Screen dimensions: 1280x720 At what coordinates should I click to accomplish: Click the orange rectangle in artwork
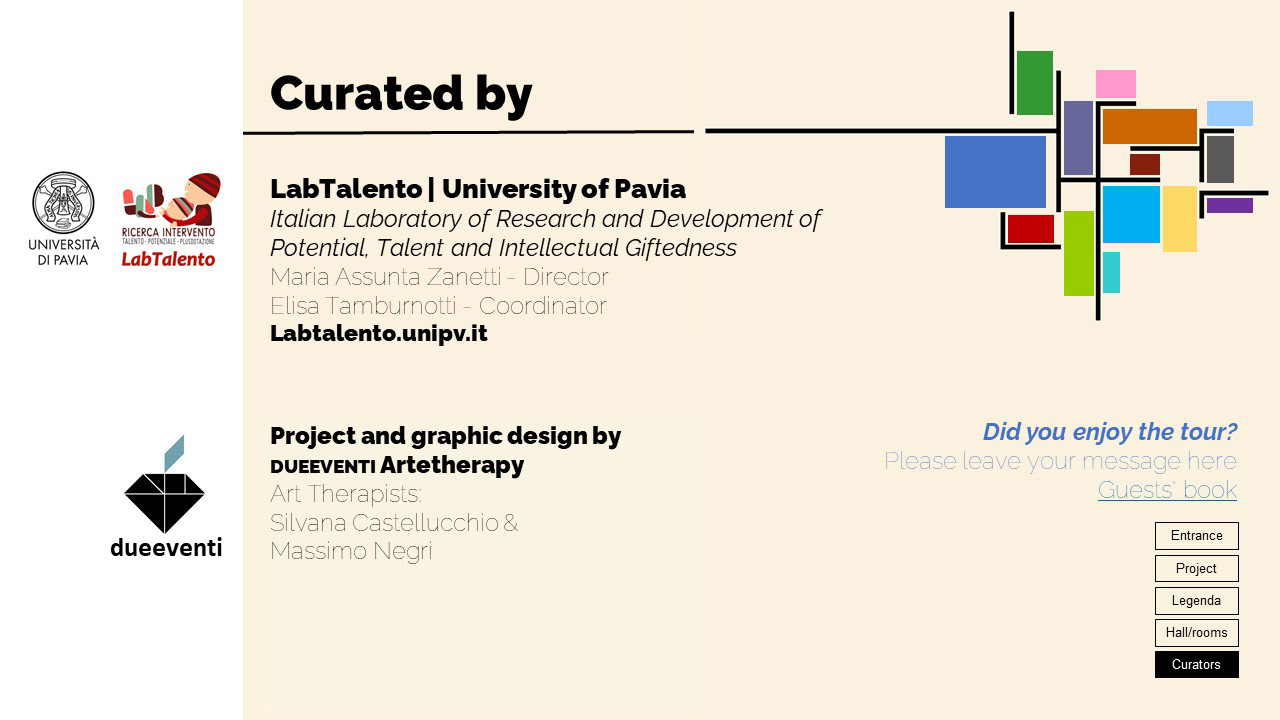click(x=1149, y=126)
